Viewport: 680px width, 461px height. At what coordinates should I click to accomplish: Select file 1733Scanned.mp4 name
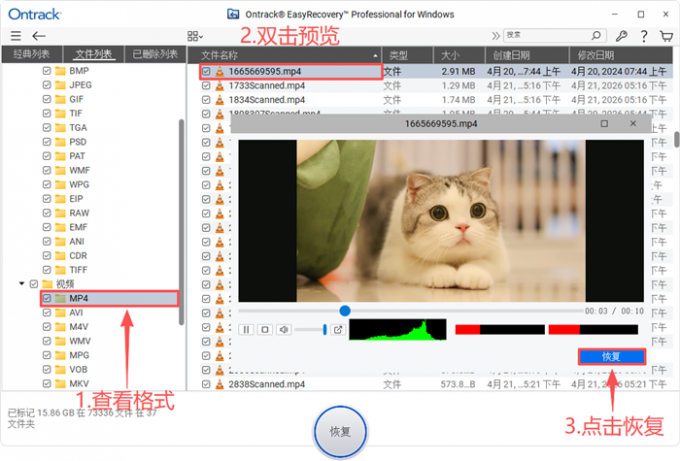267,86
